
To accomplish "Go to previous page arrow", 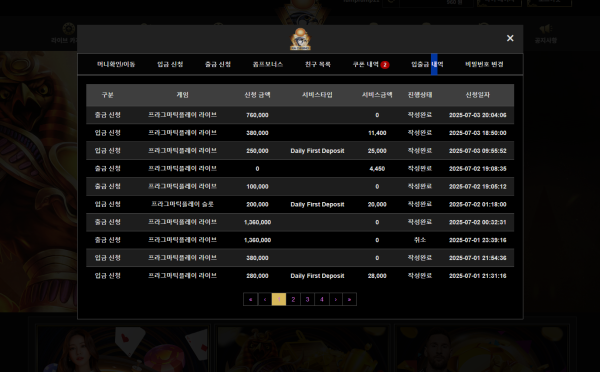I will pyautogui.click(x=265, y=299).
